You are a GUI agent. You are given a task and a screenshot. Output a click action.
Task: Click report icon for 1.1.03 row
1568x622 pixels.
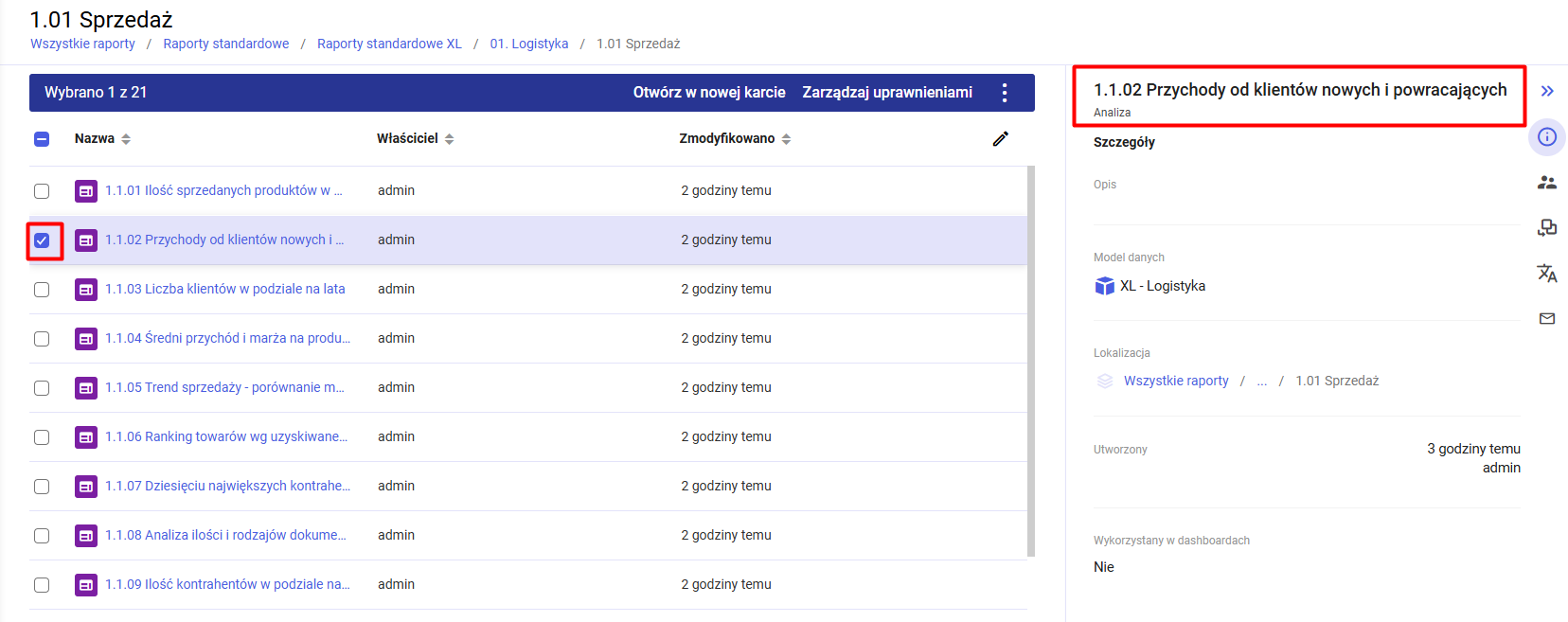86,290
